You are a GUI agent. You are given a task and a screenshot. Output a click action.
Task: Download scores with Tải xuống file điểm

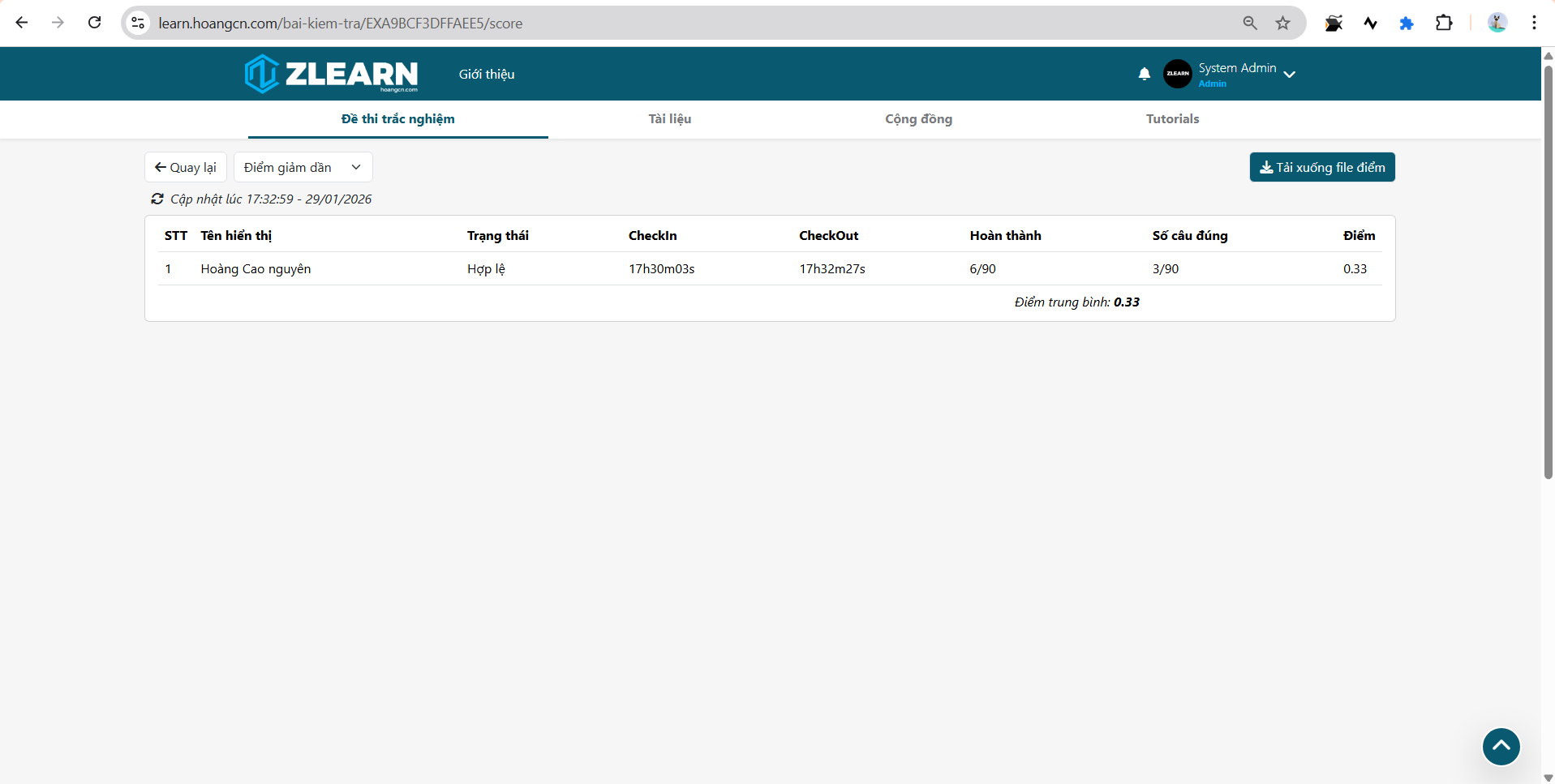1321,167
